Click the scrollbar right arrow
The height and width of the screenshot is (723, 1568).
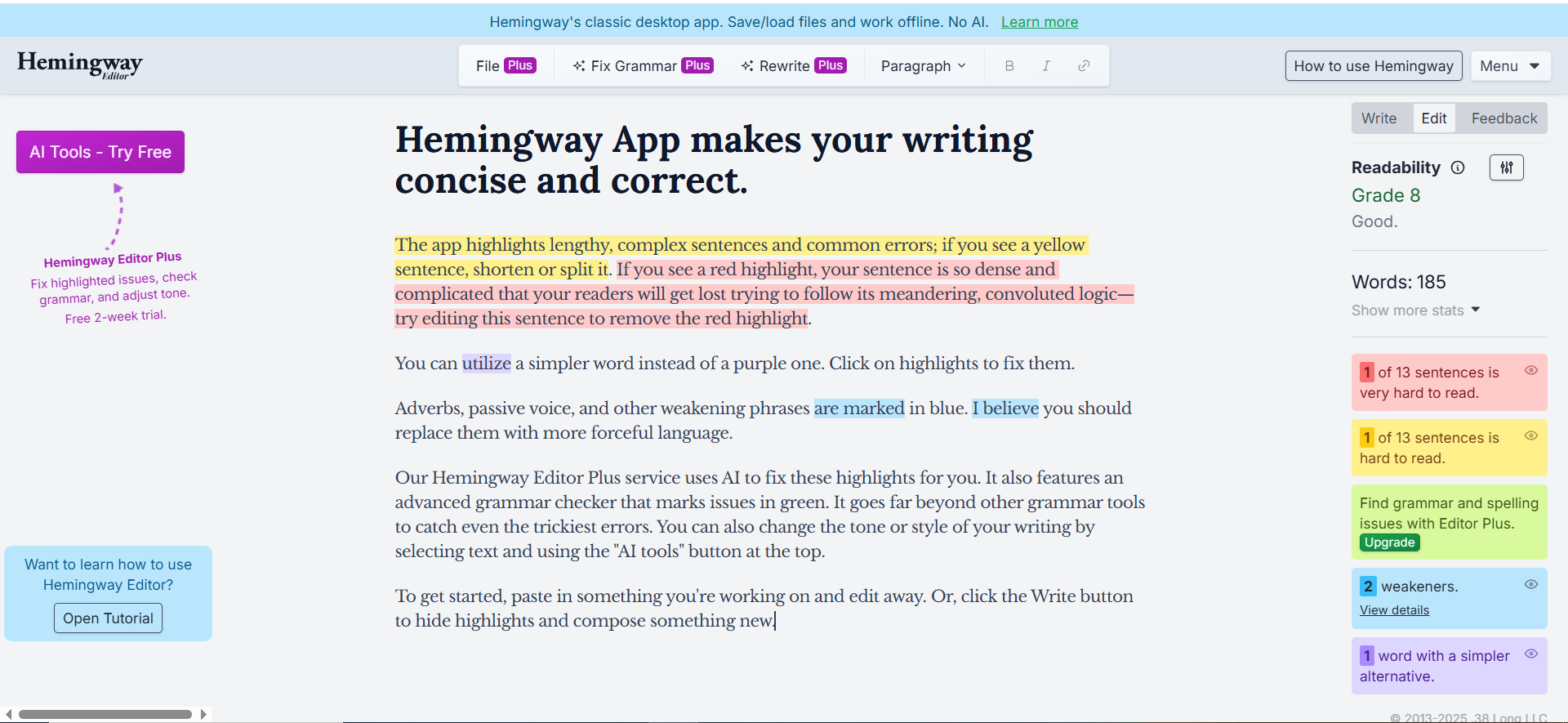point(203,714)
